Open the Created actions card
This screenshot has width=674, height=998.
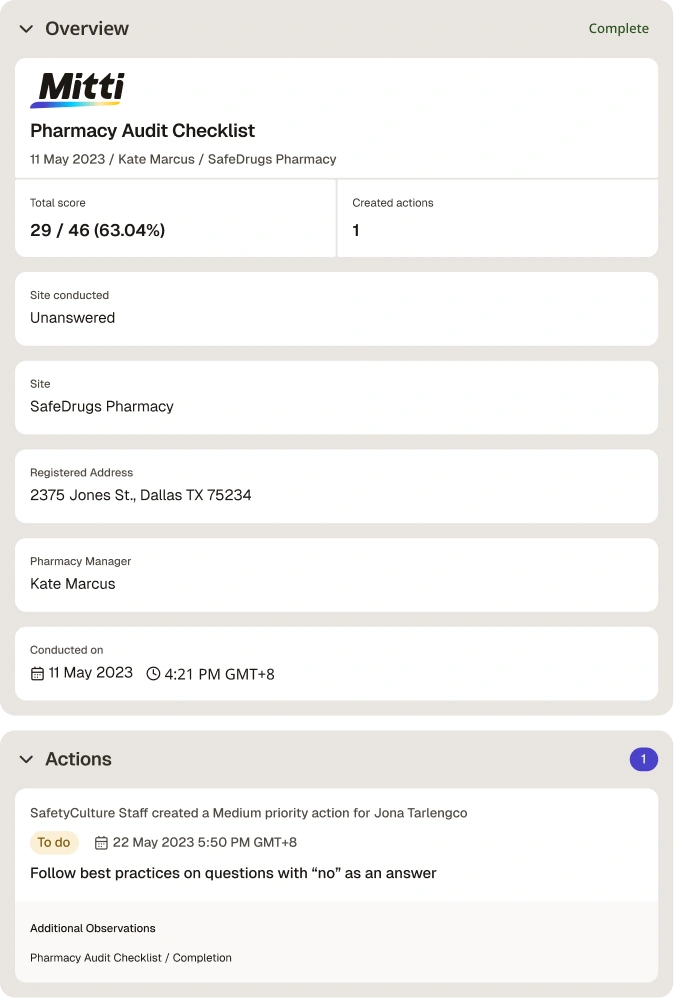click(x=498, y=218)
